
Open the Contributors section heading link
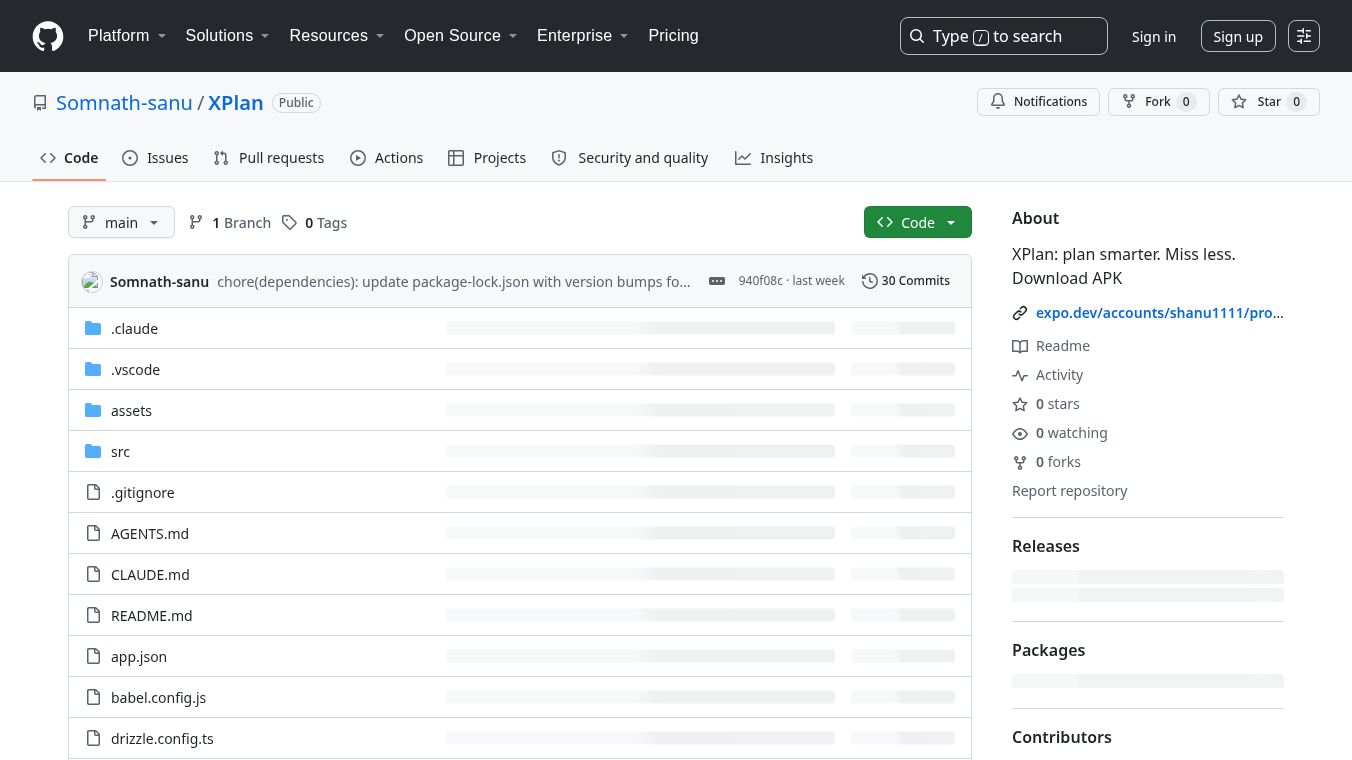tap(1062, 737)
